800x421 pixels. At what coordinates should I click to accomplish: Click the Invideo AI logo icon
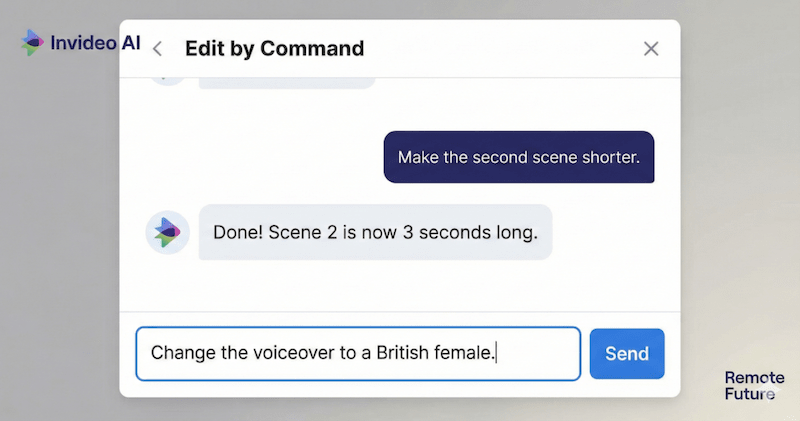33,43
